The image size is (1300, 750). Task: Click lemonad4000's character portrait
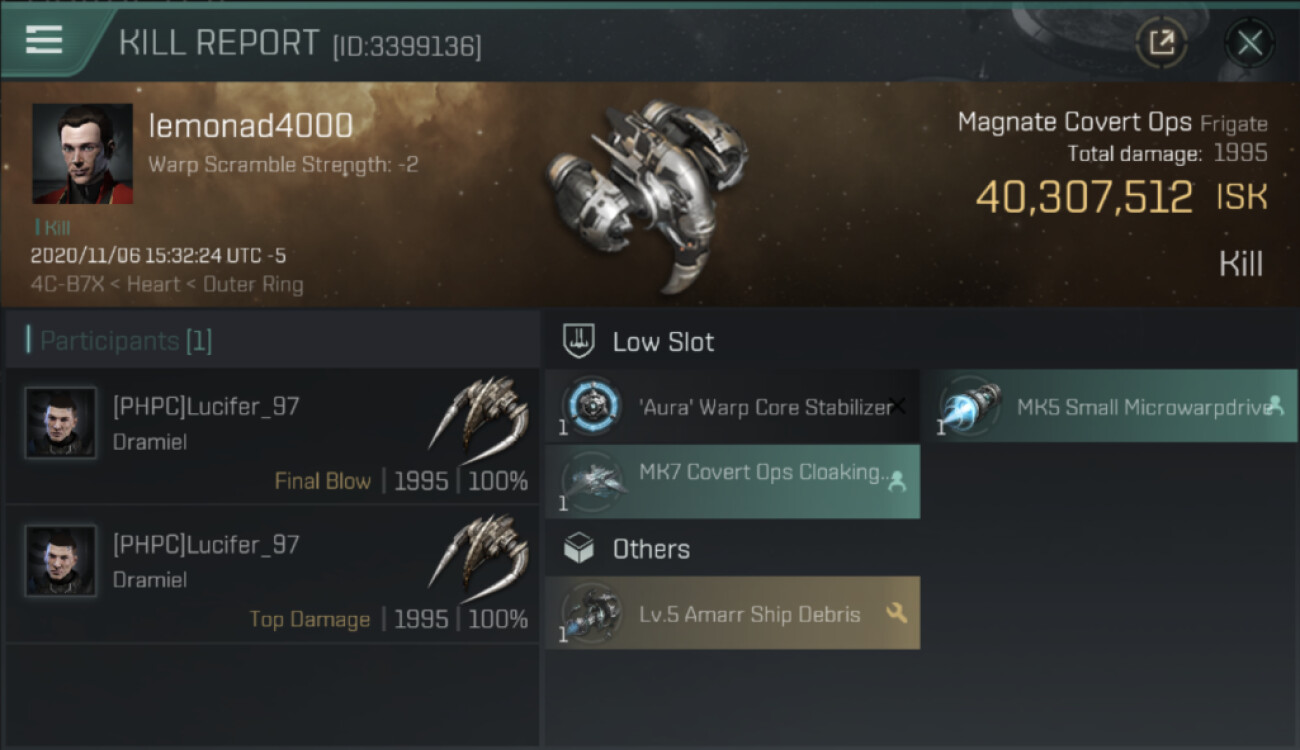[82, 153]
